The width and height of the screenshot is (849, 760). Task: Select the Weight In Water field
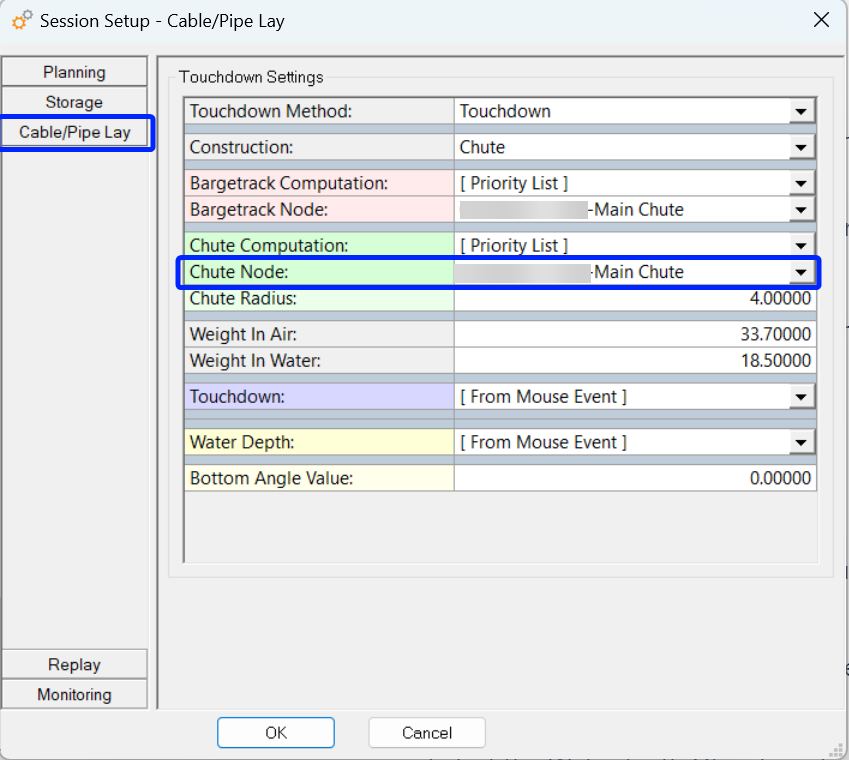pos(635,361)
